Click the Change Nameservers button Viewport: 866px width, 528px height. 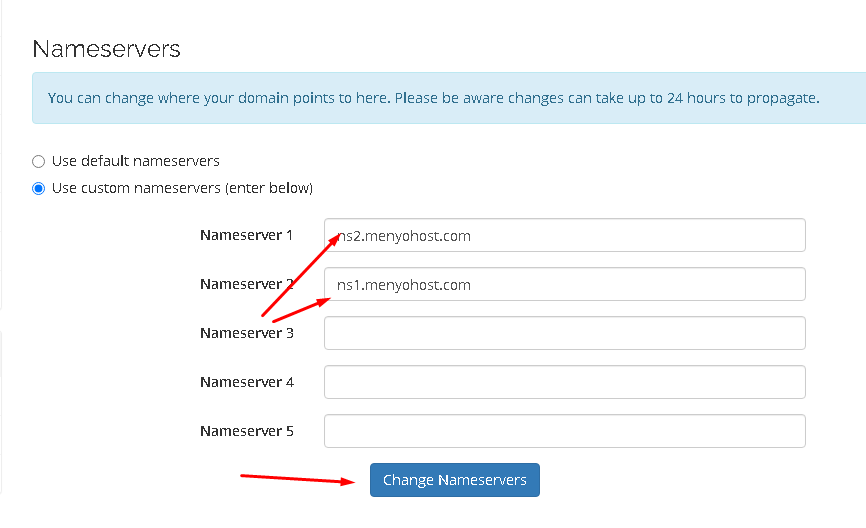[455, 480]
